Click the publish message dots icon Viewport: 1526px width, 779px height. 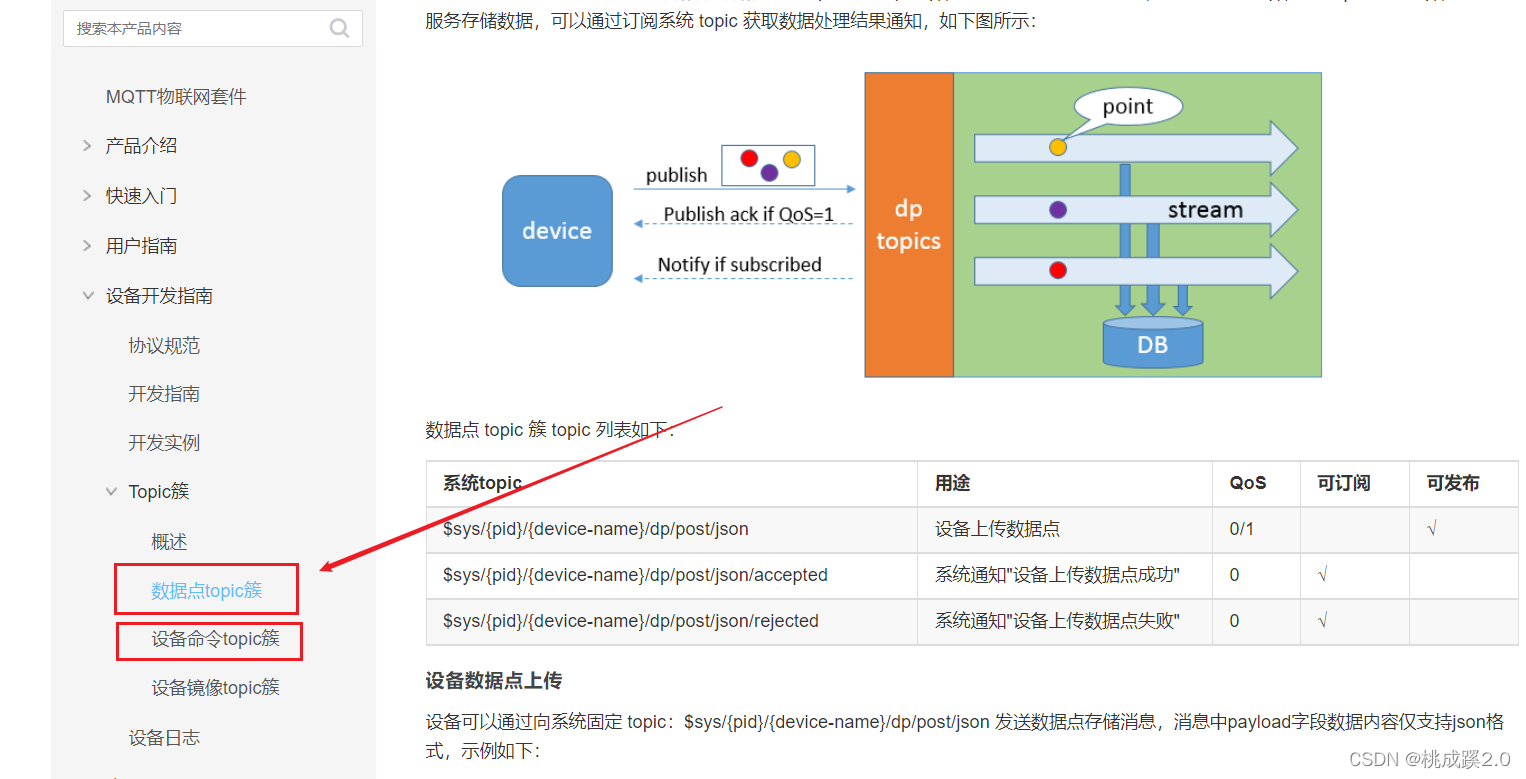point(768,164)
